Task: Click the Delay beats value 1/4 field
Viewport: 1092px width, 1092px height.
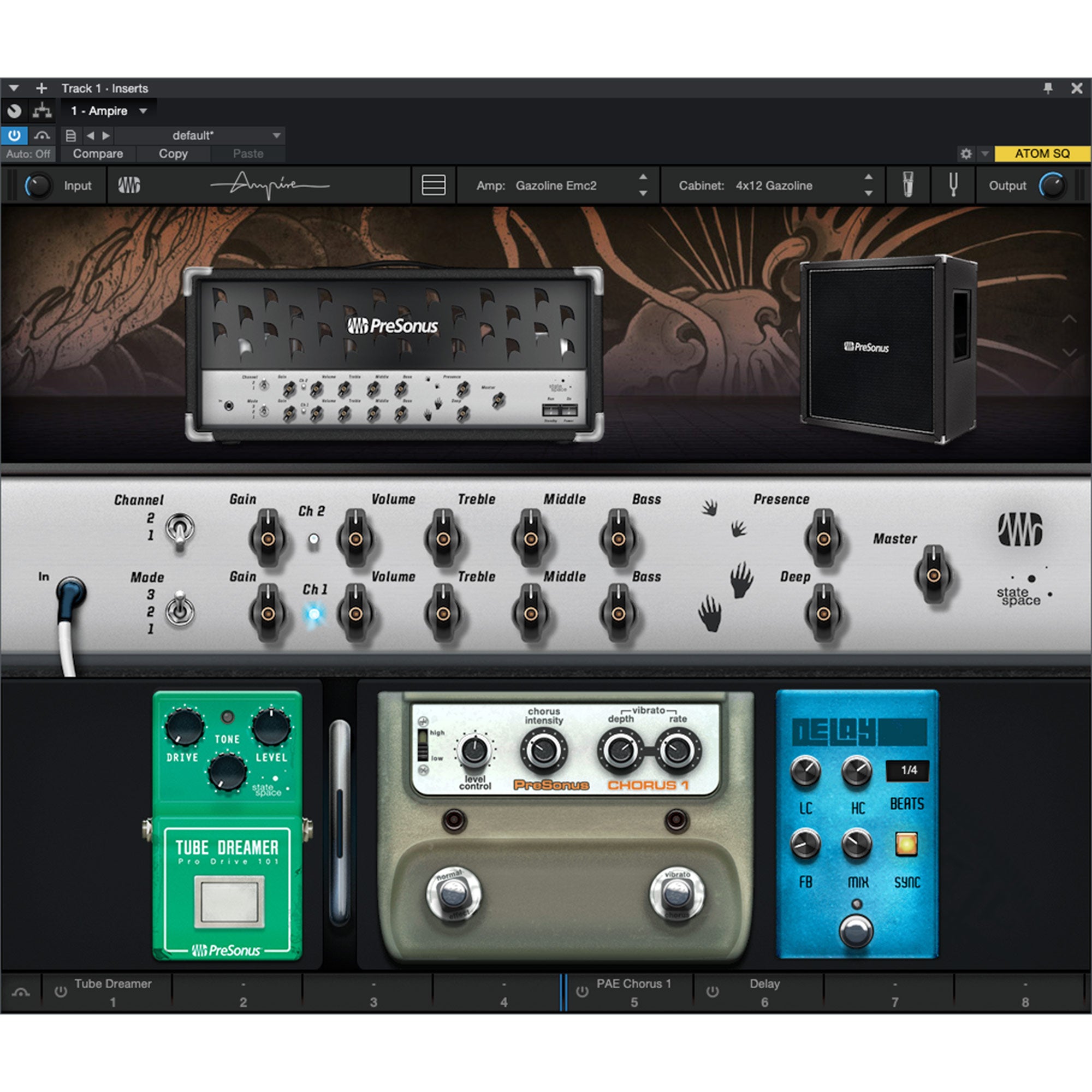Action: (x=909, y=770)
